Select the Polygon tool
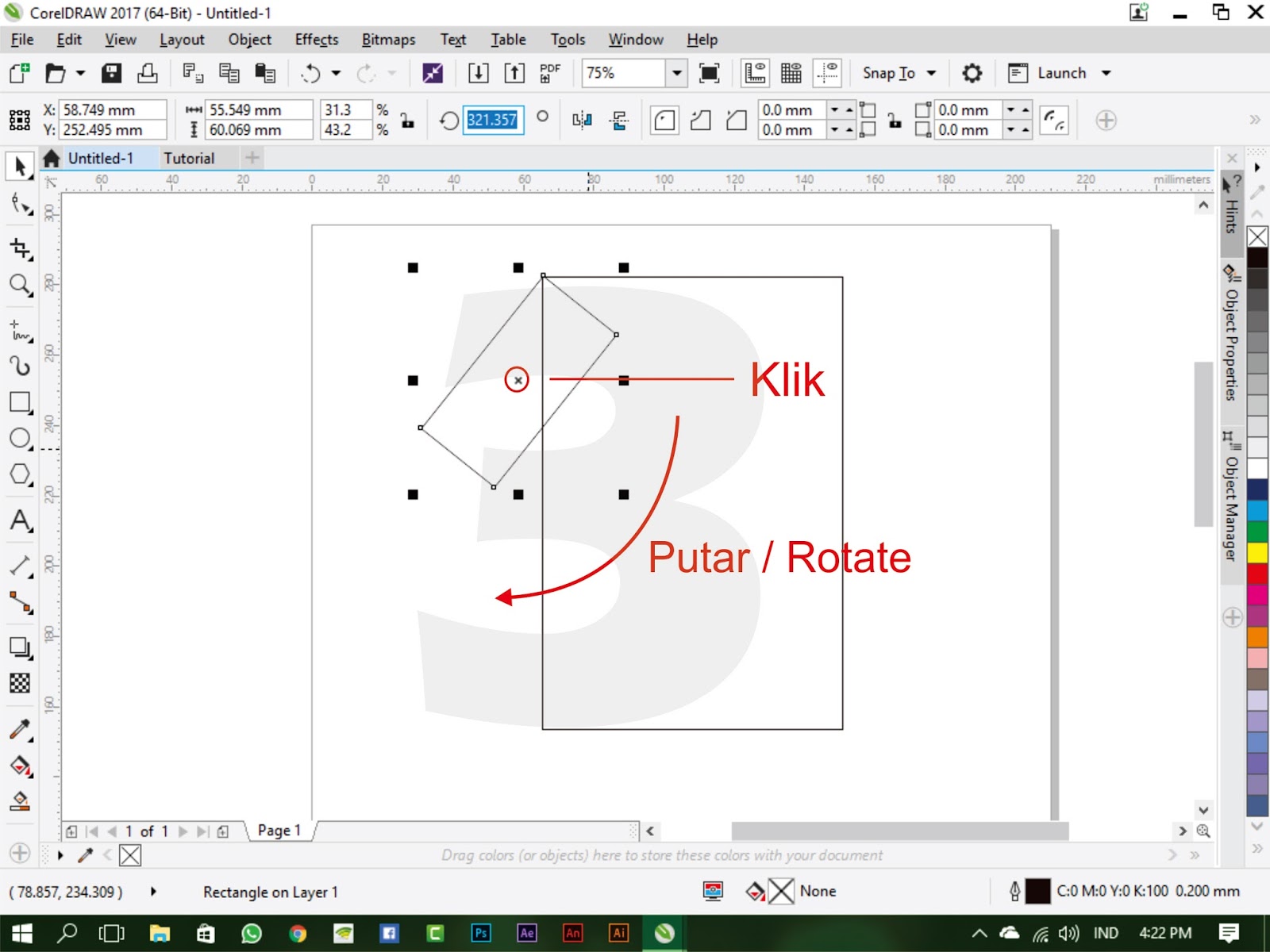 pos(20,474)
